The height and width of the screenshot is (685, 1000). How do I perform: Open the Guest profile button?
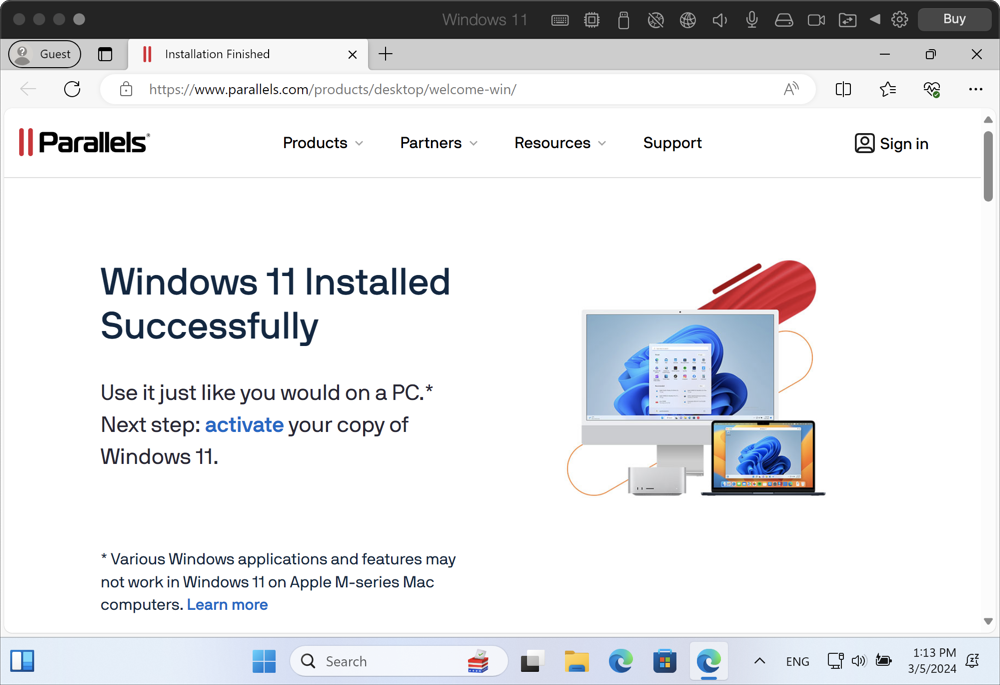45,54
